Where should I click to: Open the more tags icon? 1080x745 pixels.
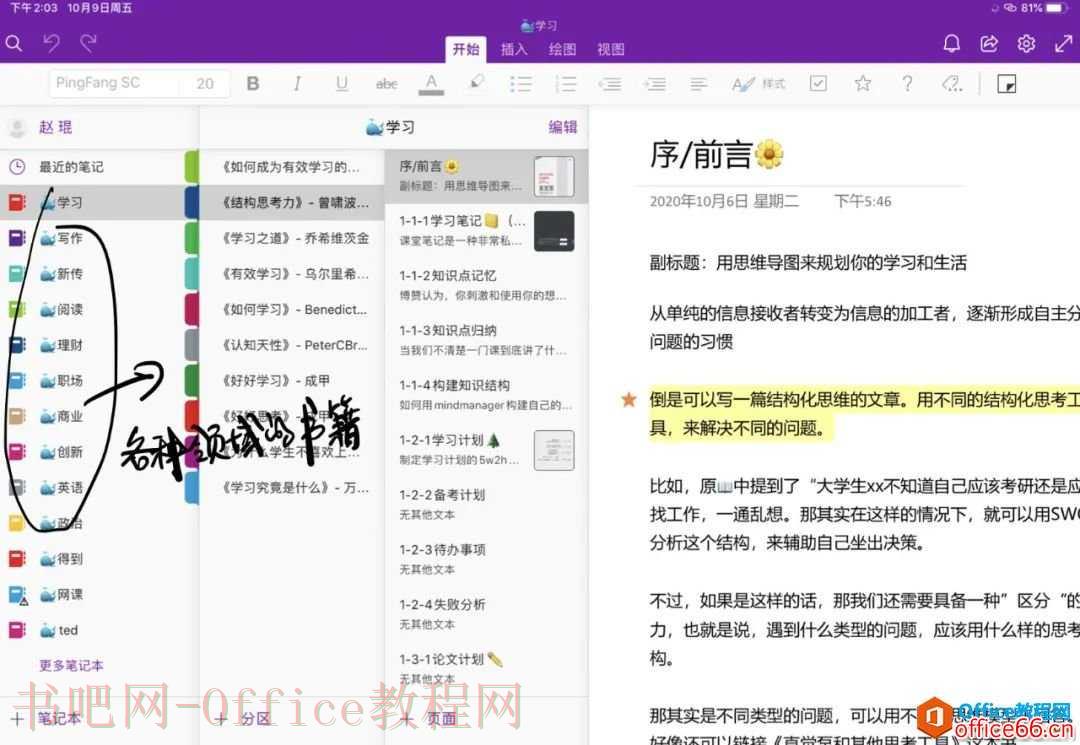952,83
